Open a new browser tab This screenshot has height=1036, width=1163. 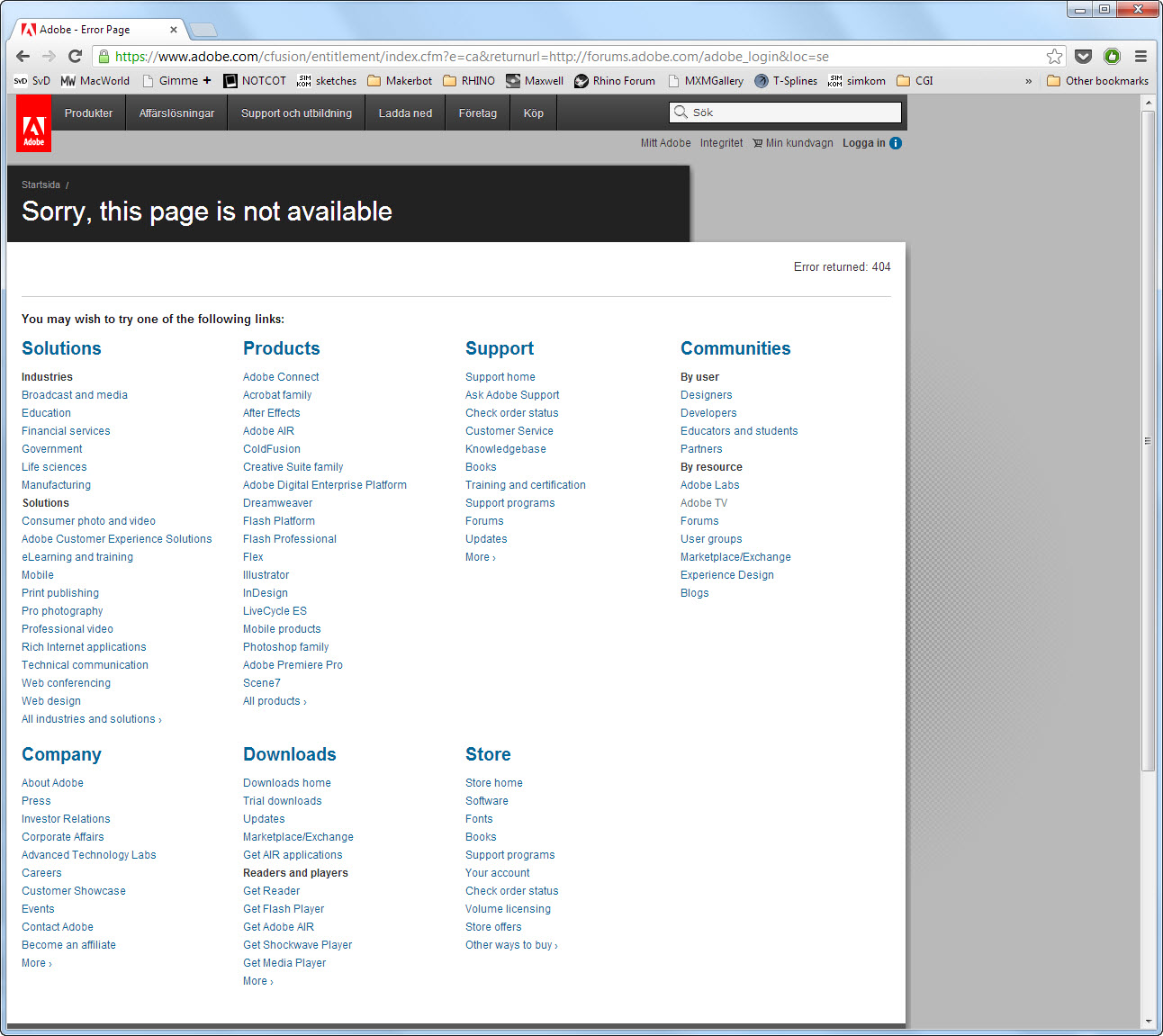tap(203, 30)
